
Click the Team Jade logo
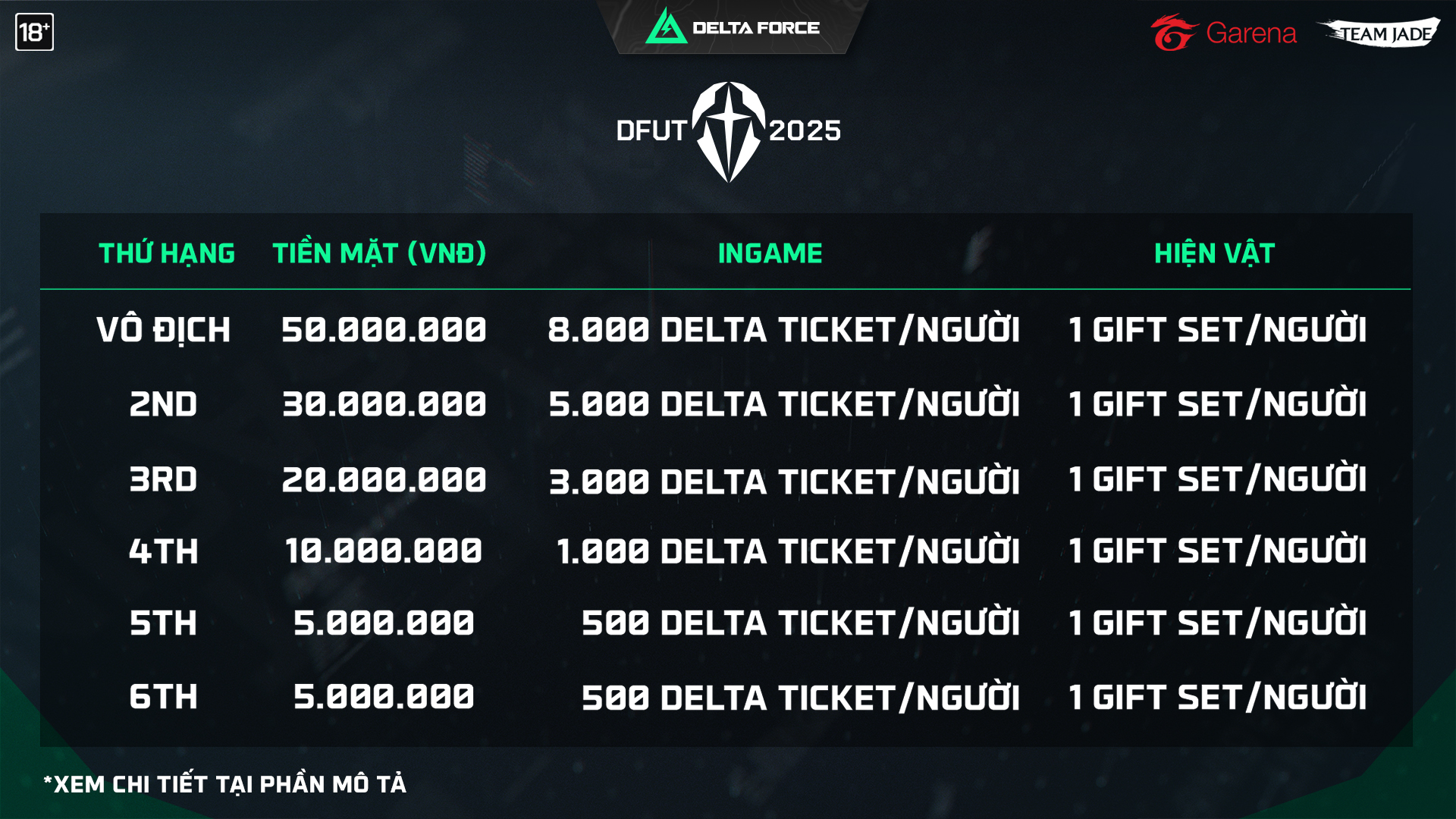click(x=1379, y=33)
